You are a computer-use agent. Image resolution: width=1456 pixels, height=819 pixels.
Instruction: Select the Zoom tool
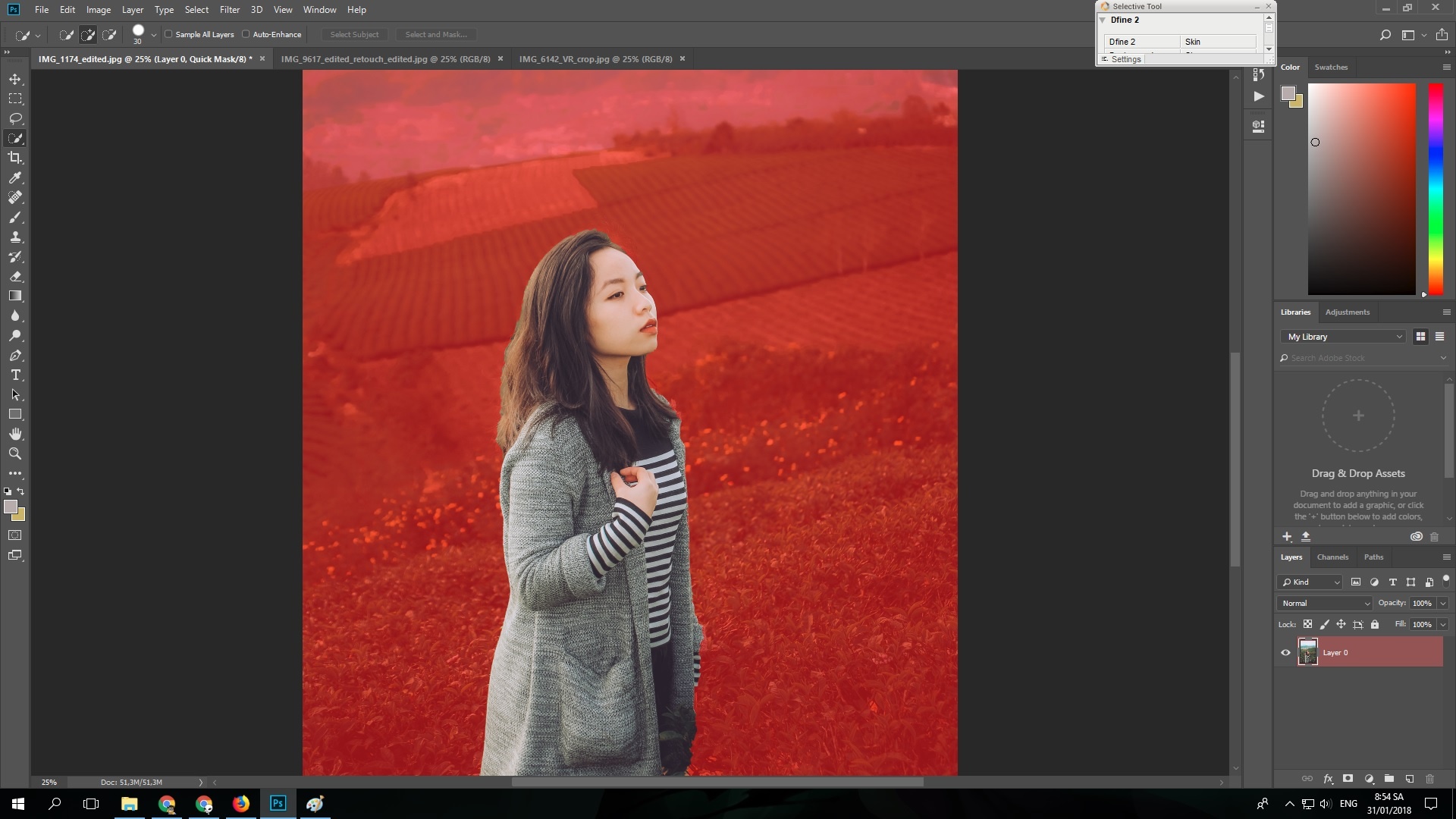tap(15, 453)
